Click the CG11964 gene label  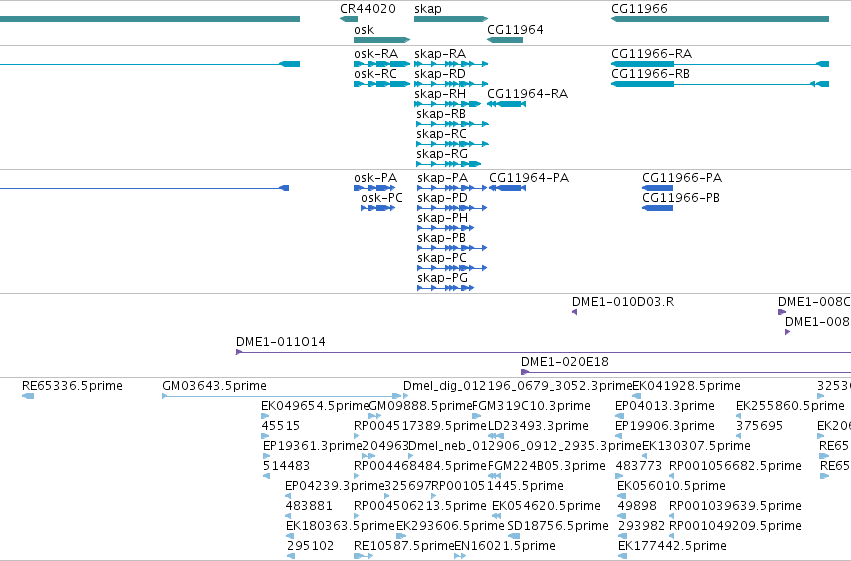coord(515,29)
